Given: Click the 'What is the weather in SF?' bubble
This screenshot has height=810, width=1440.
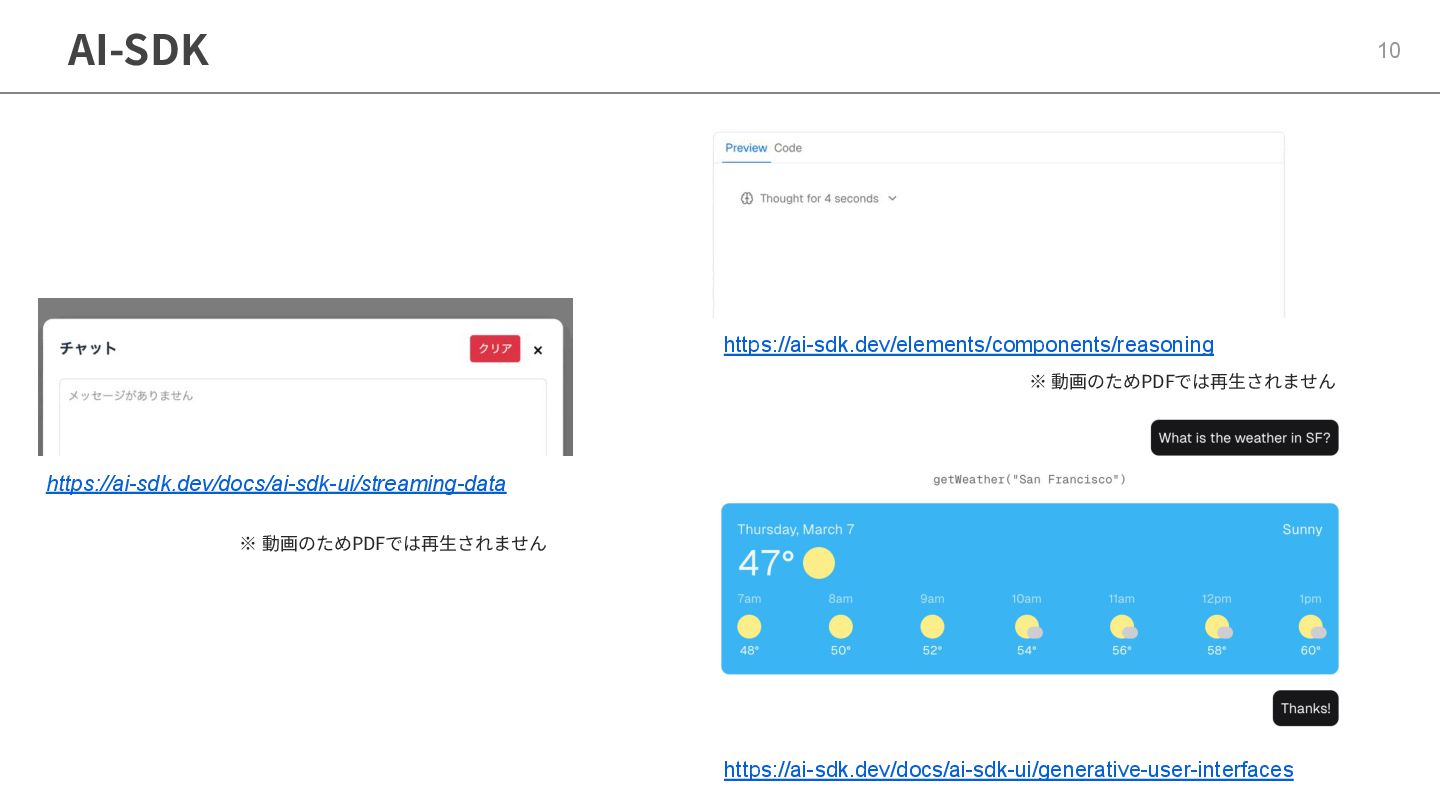Looking at the screenshot, I should 1244,438.
